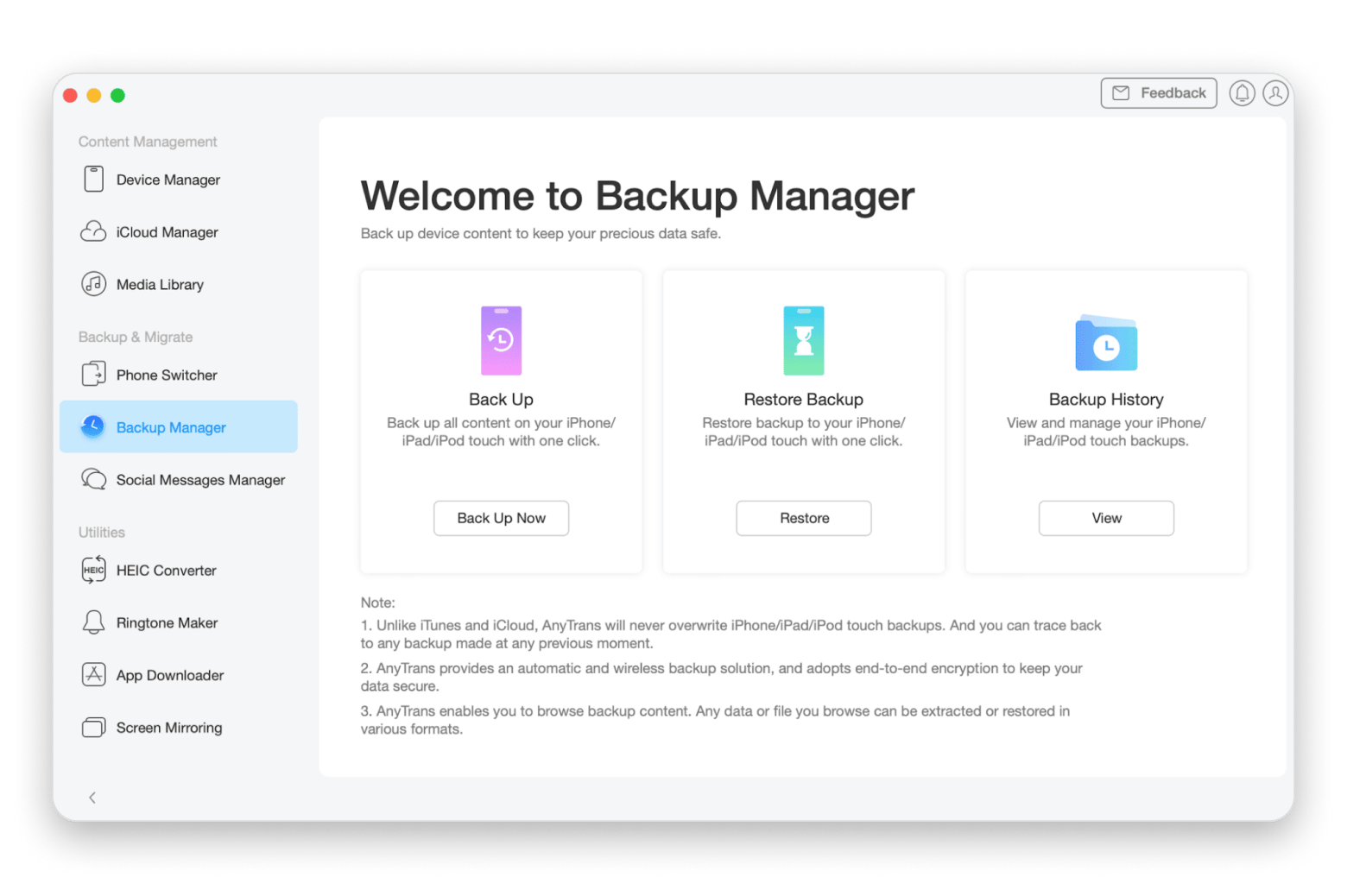Select the Backup Manager sidebar item

click(179, 427)
